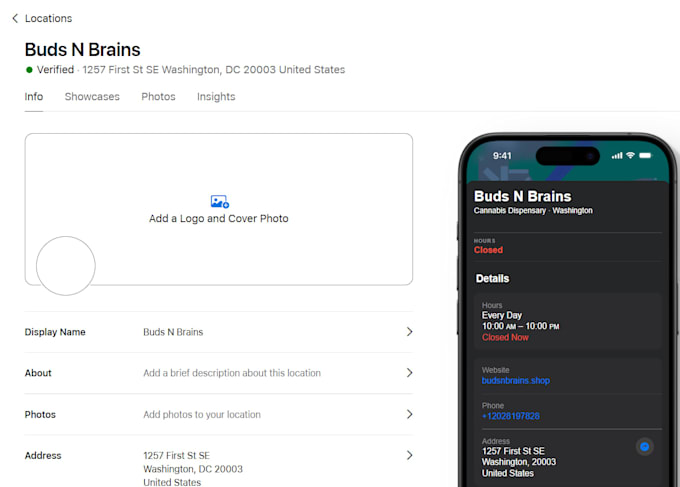
Task: Click the Buds N Brains page heading
Action: point(82,50)
